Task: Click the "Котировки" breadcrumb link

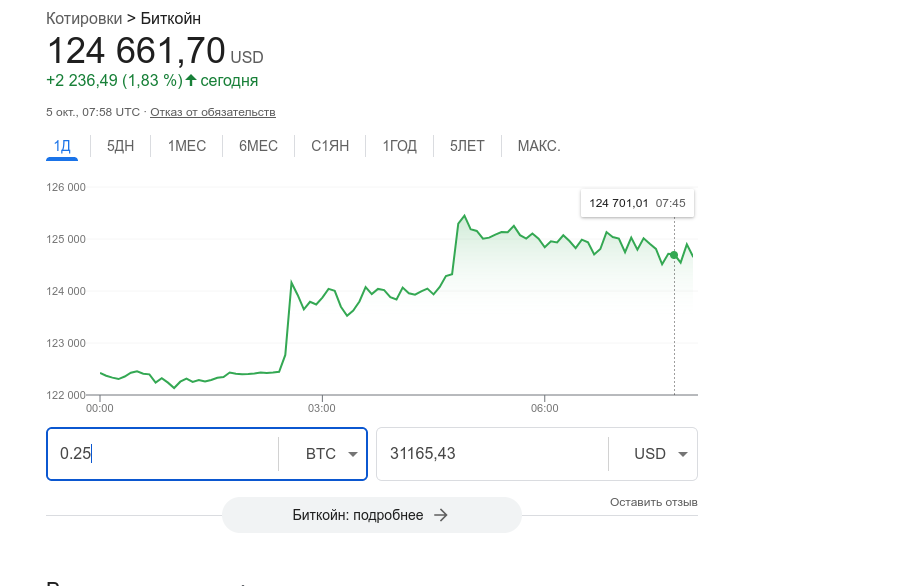Action: coord(84,19)
